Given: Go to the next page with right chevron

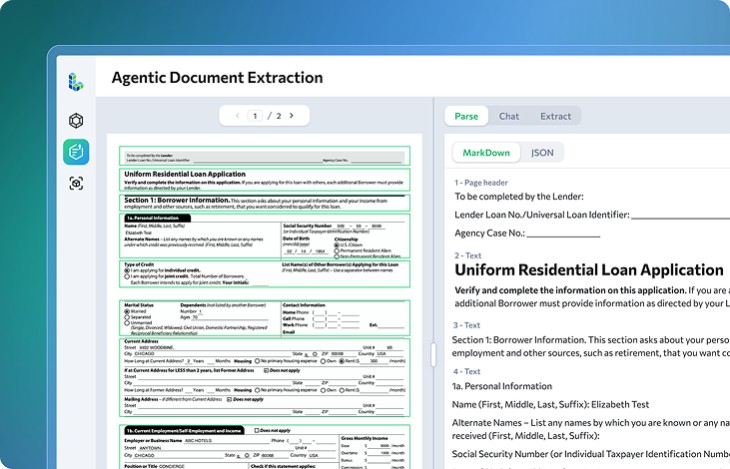Looking at the screenshot, I should pyautogui.click(x=292, y=116).
